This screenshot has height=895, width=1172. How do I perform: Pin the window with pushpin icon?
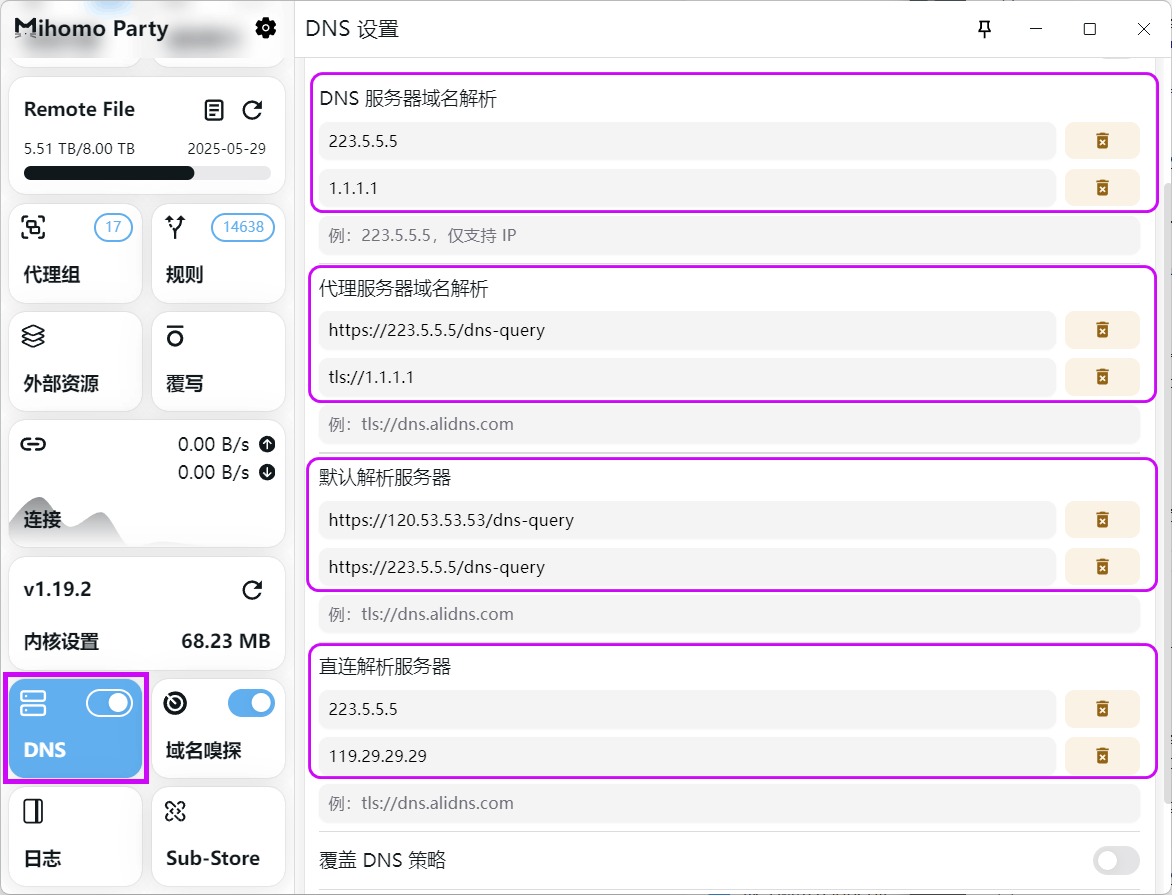[x=985, y=29]
